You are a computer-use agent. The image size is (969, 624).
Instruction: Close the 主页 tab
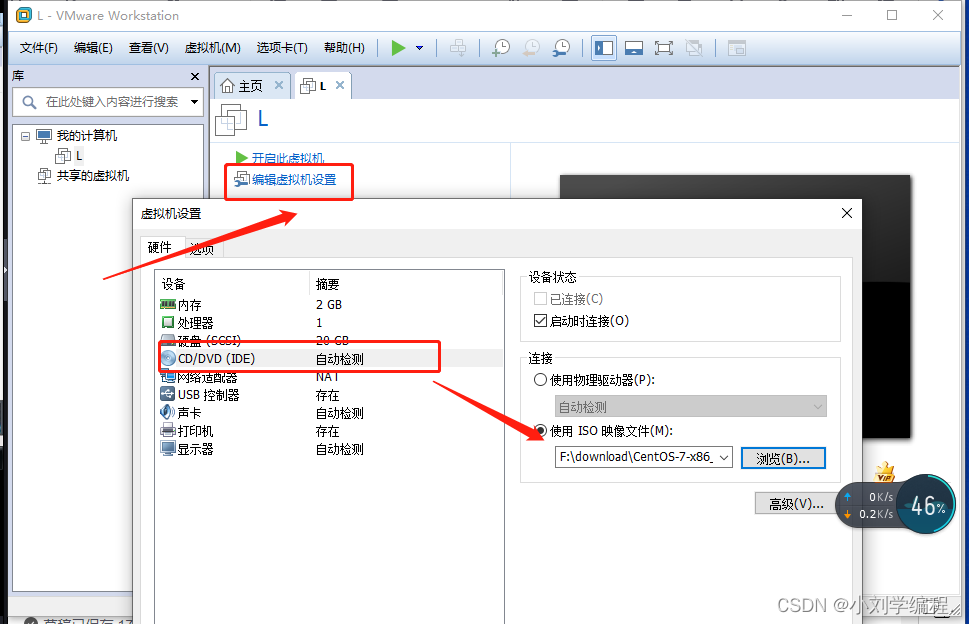point(279,85)
